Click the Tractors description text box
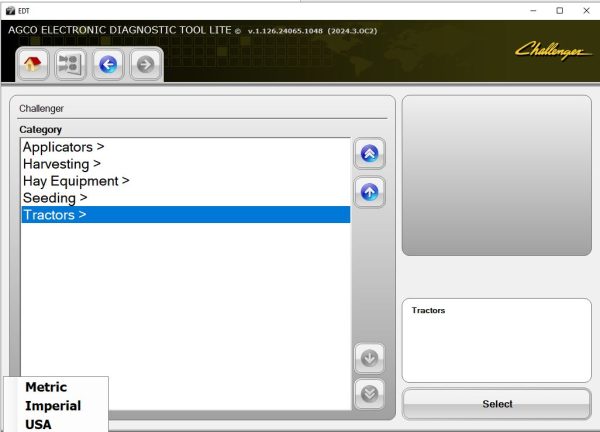The height and width of the screenshot is (432, 600). point(497,340)
